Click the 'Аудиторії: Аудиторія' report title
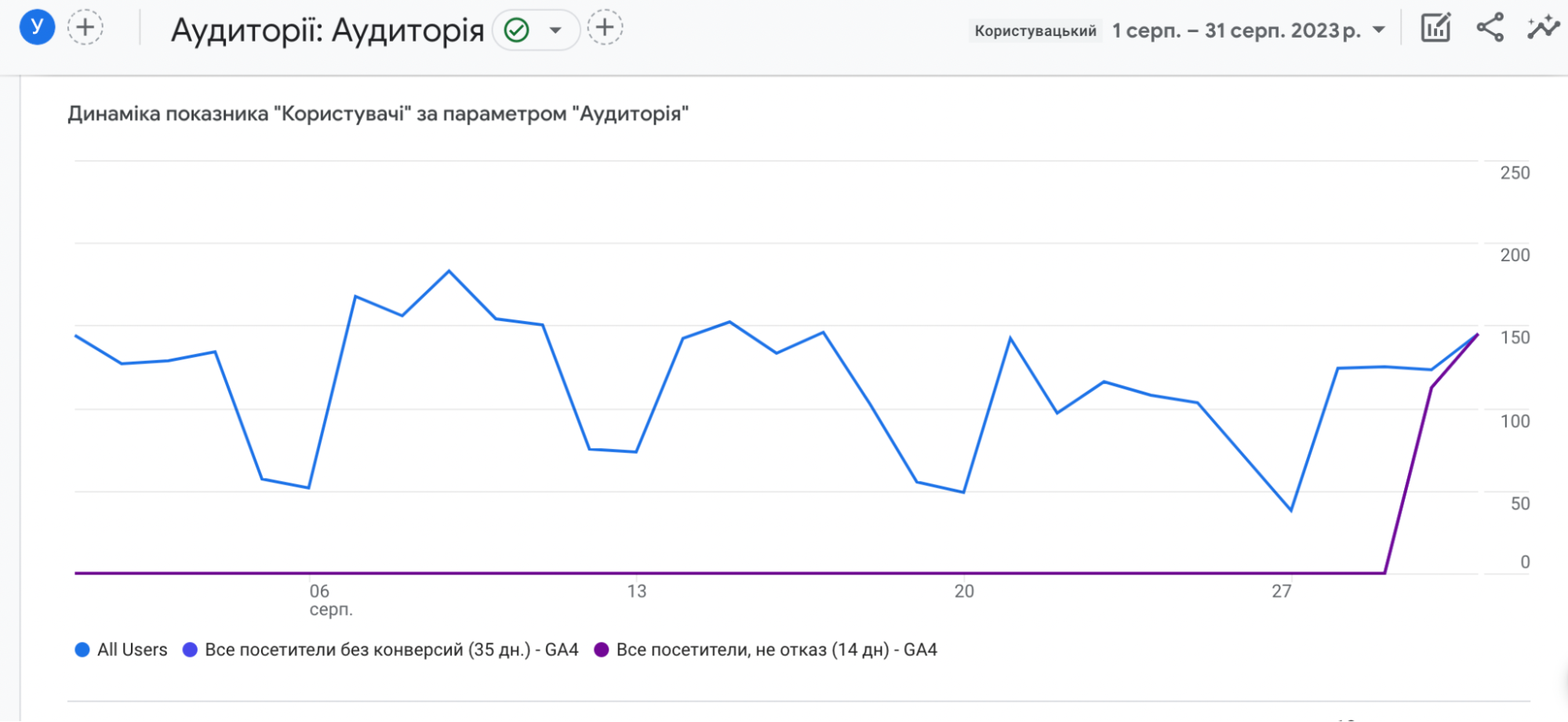The image size is (1568, 722). click(x=327, y=31)
